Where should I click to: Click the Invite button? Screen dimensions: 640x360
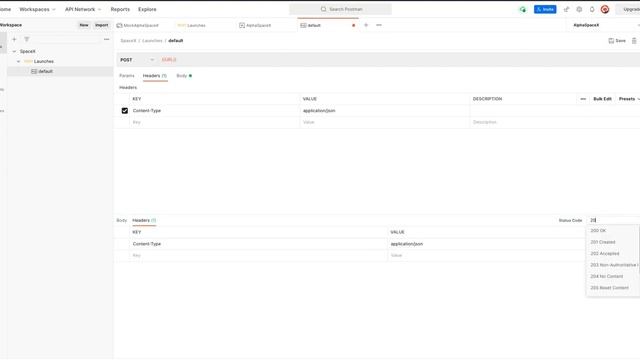545,9
